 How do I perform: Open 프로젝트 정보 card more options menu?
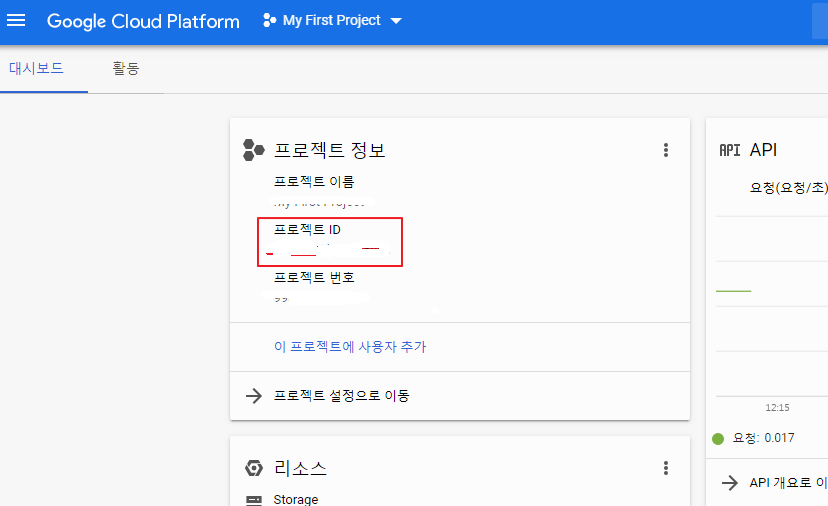666,150
